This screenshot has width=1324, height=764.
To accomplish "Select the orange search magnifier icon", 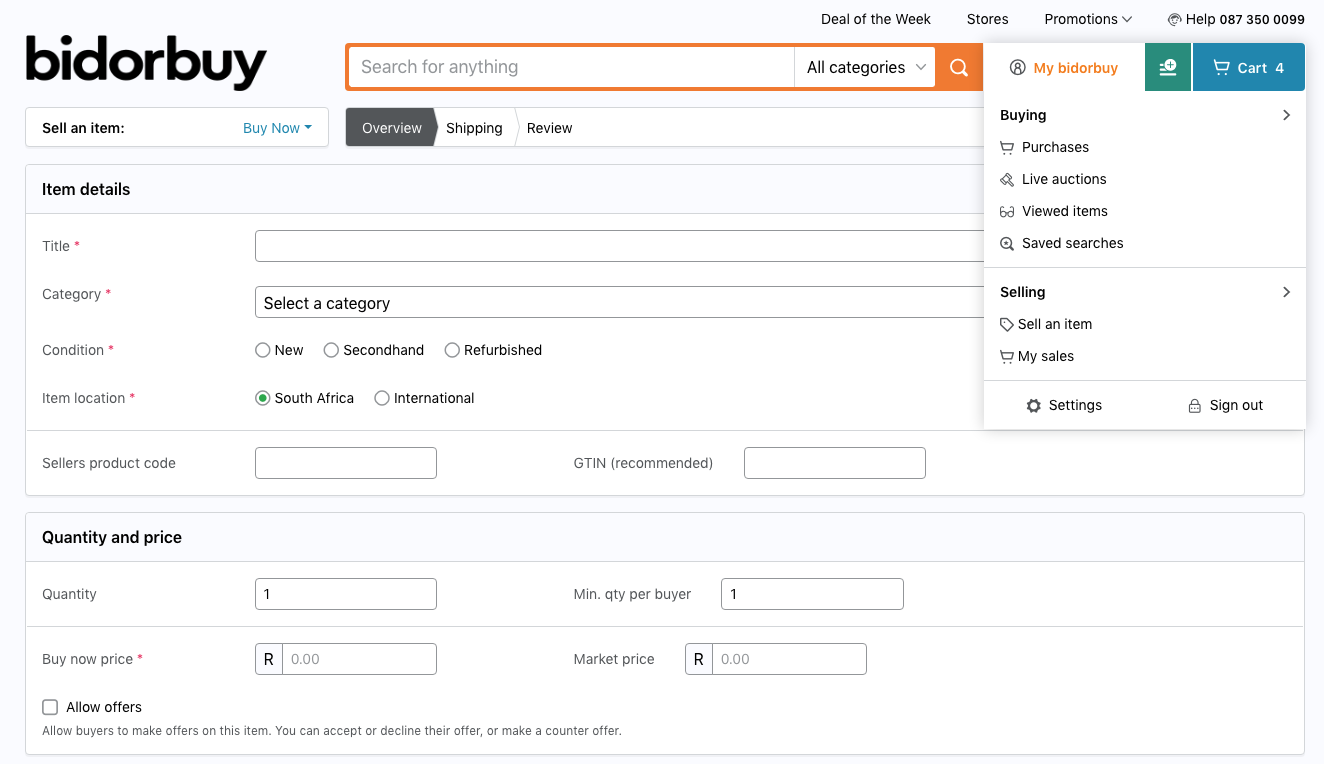I will [x=958, y=67].
